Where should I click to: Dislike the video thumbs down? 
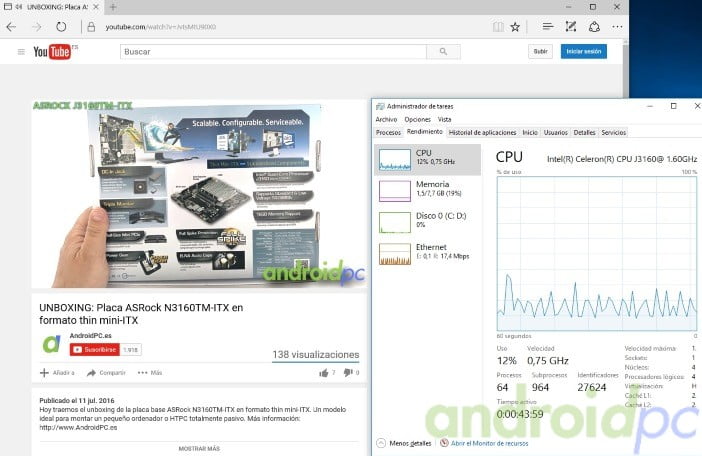point(348,372)
